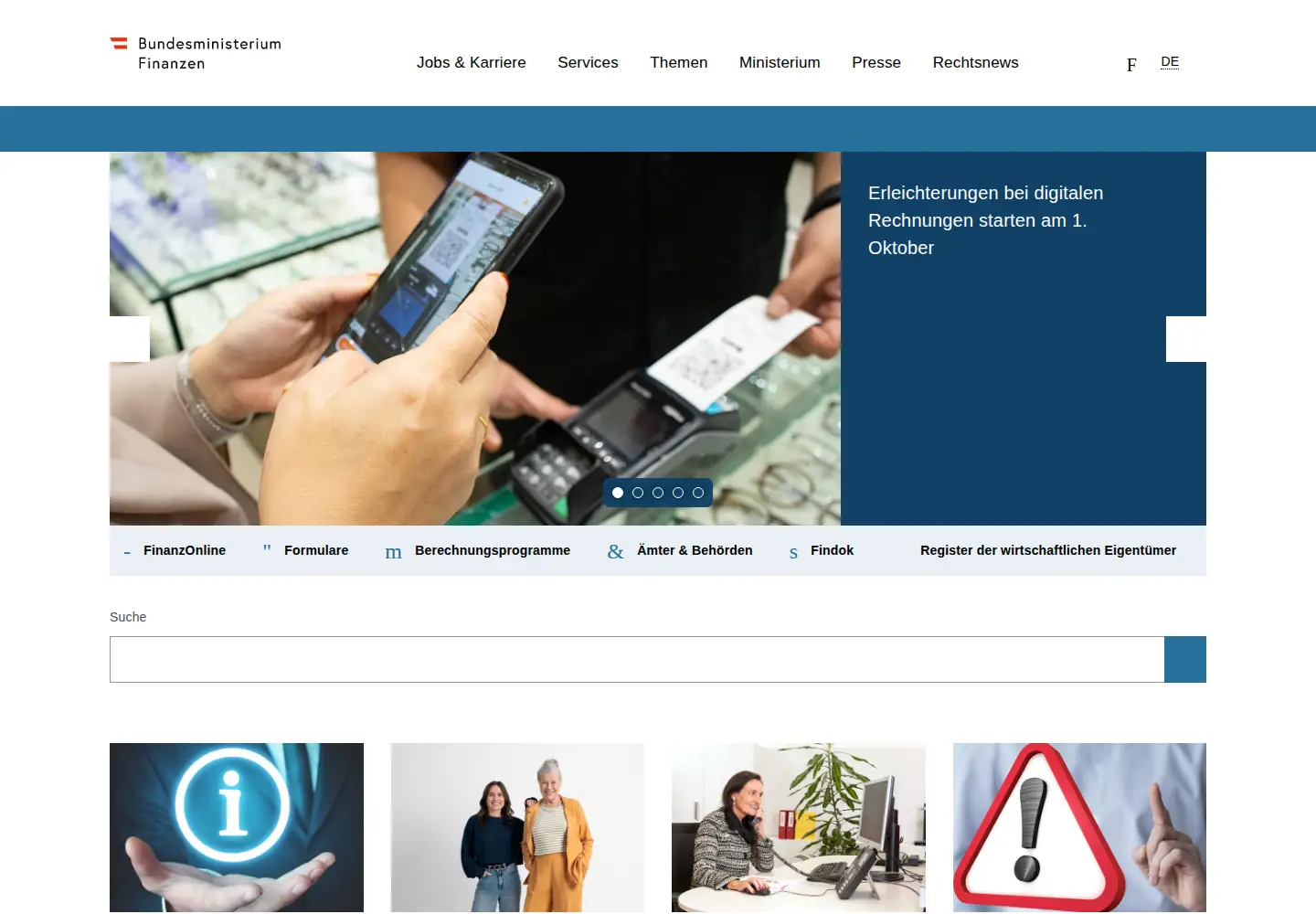Open the two women thumbnail card
Screen dimensions: 1316x914
517,827
